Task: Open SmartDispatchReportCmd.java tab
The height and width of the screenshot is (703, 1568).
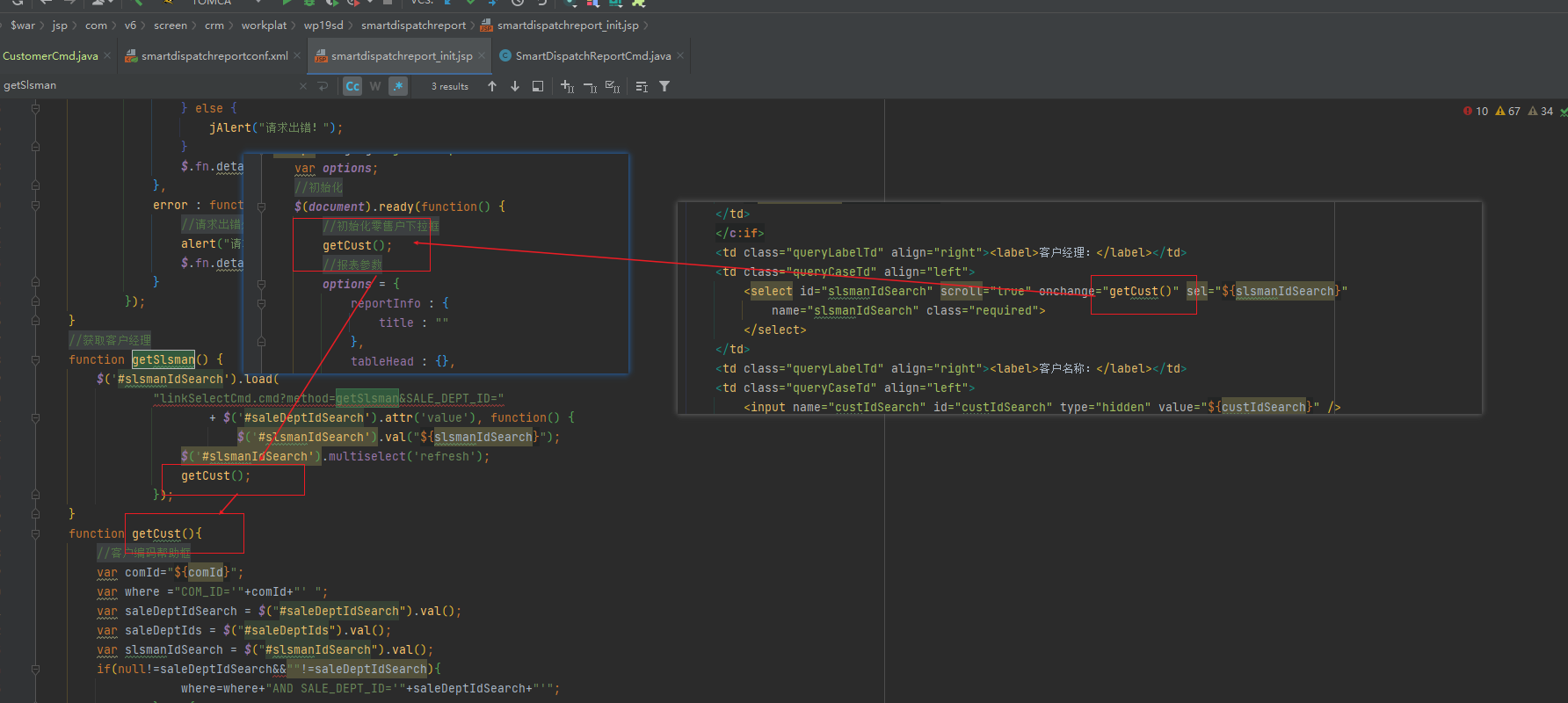Action: (592, 56)
